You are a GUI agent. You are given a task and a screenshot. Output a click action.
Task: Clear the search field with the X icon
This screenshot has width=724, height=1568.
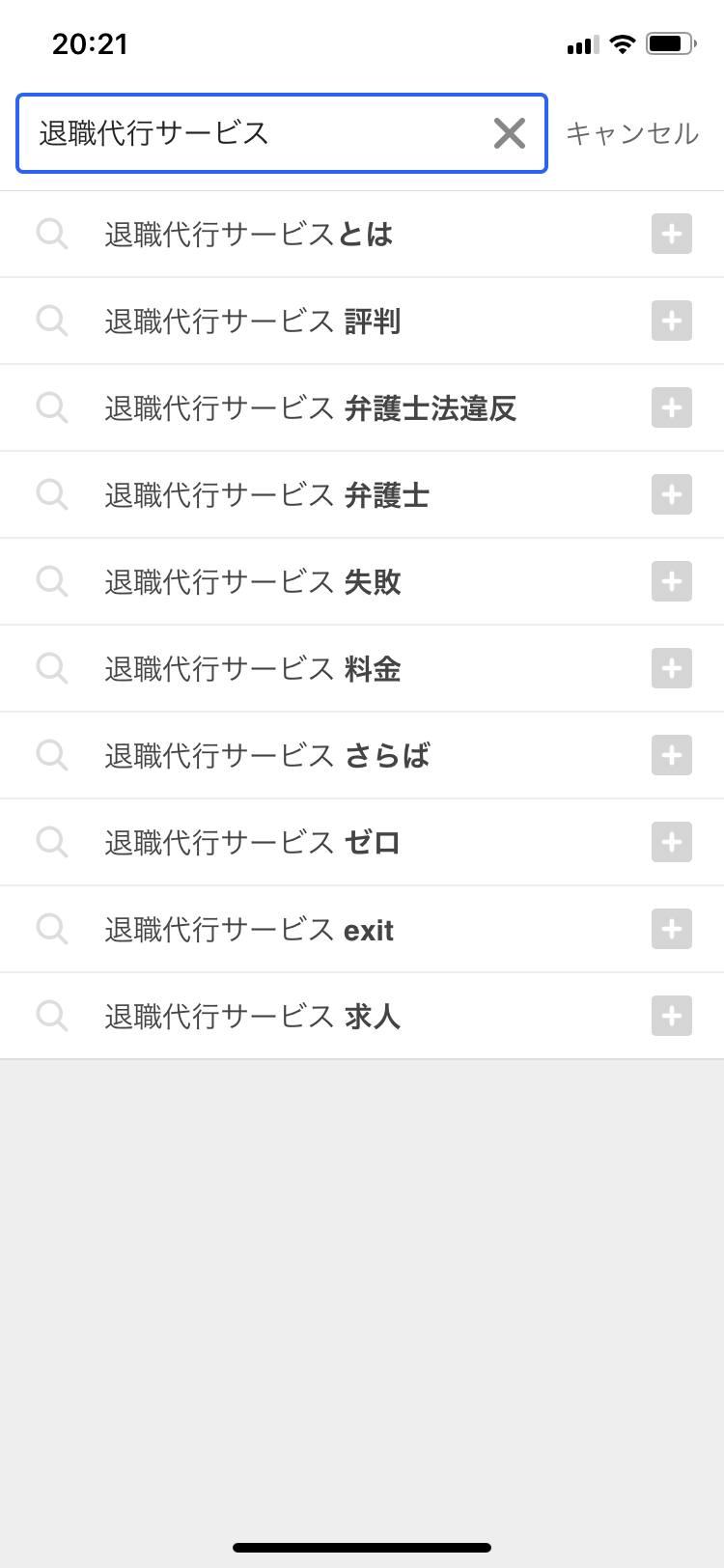[509, 133]
